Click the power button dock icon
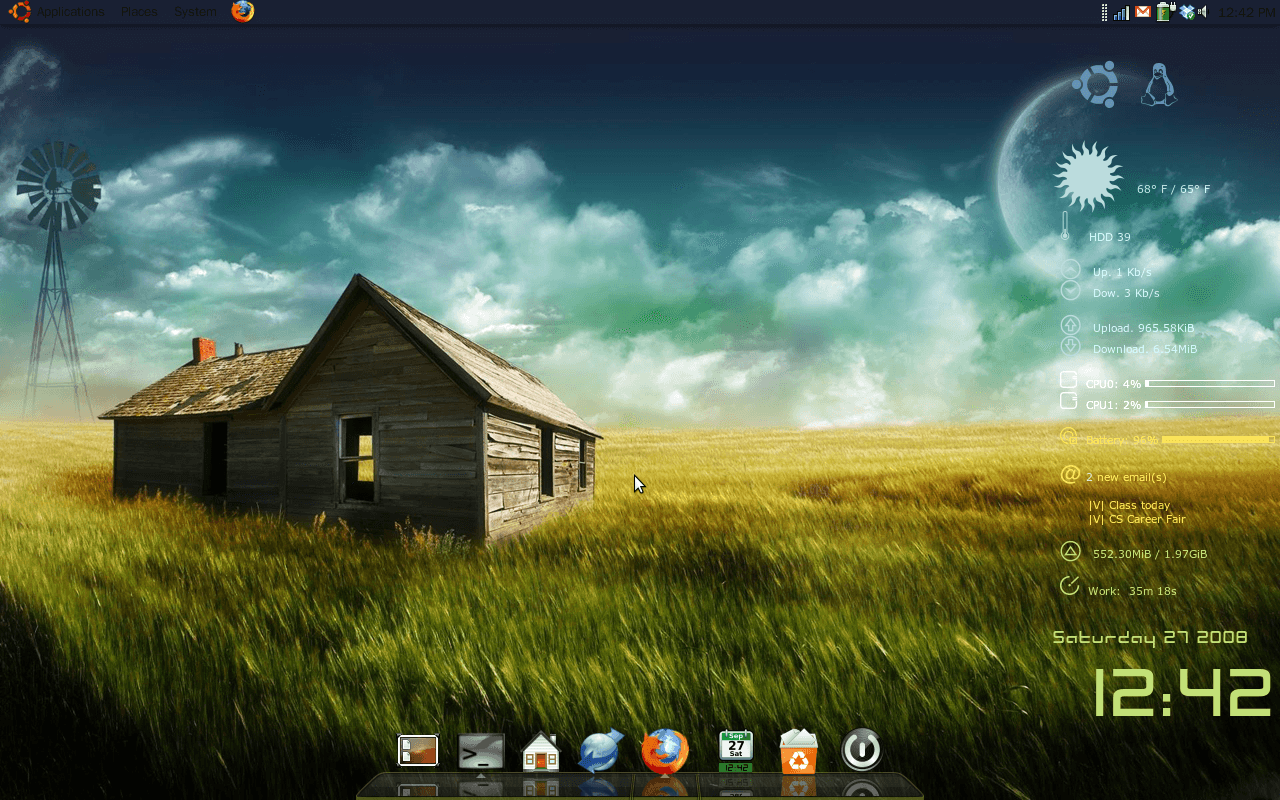Viewport: 1280px width, 800px height. pyautogui.click(x=861, y=750)
